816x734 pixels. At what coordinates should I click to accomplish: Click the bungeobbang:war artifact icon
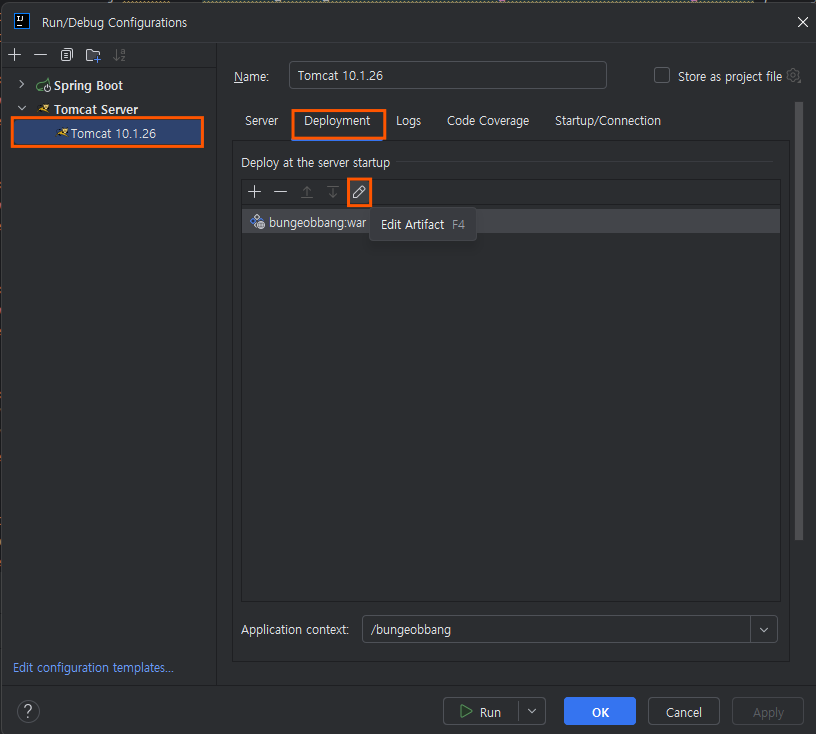pyautogui.click(x=258, y=221)
